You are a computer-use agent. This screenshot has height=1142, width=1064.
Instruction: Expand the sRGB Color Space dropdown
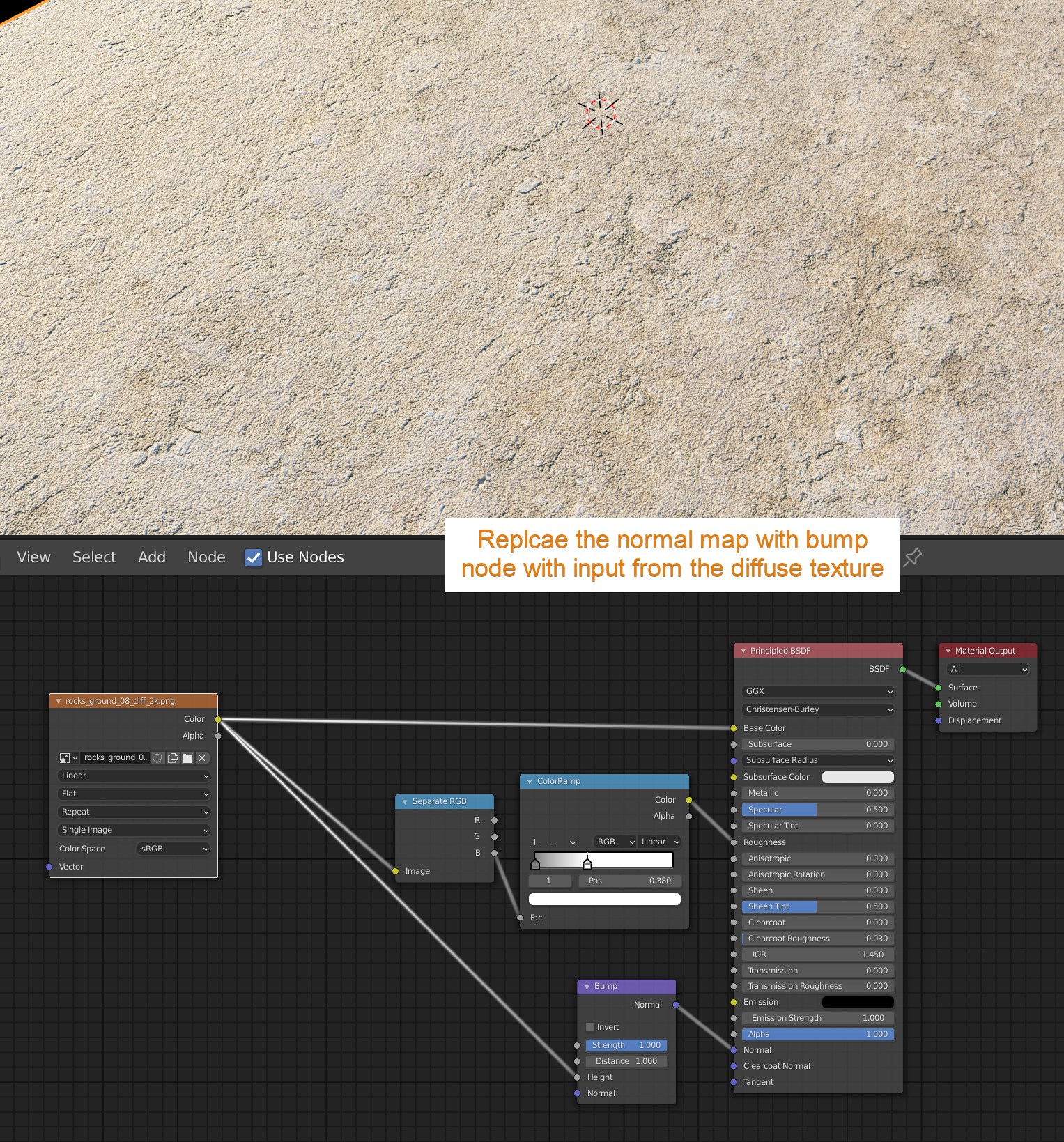tap(174, 849)
